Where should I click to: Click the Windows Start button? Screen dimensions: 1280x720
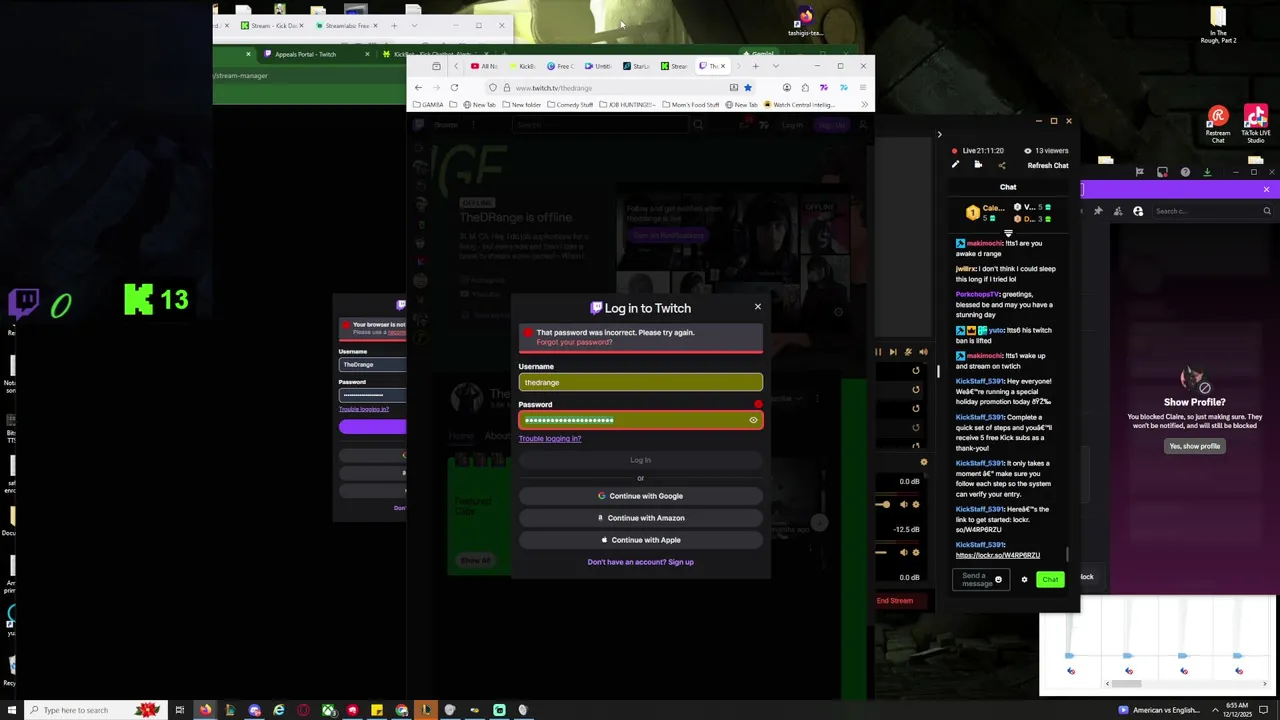[x=12, y=710]
